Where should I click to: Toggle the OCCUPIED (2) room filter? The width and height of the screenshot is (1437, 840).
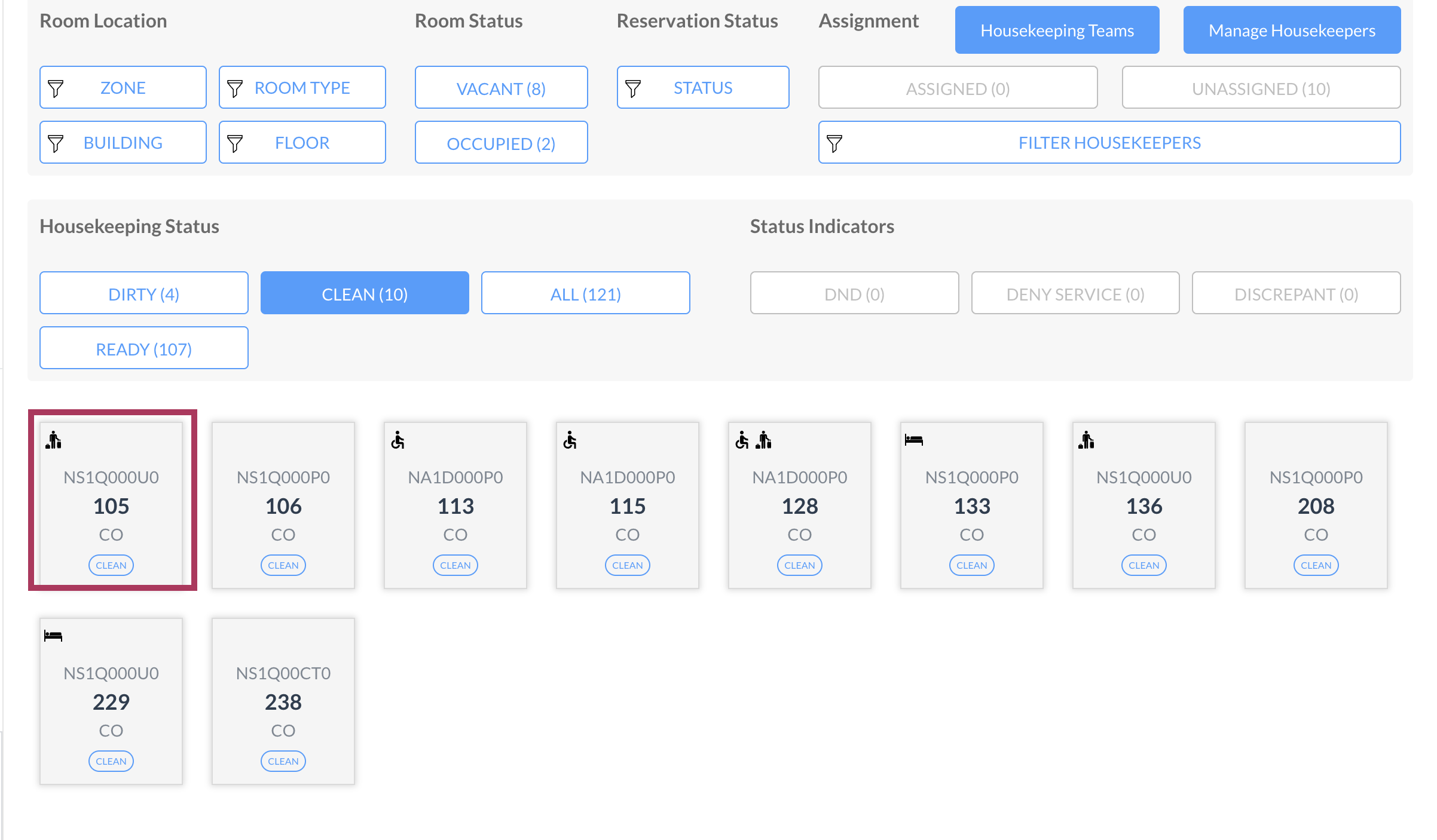click(x=501, y=143)
